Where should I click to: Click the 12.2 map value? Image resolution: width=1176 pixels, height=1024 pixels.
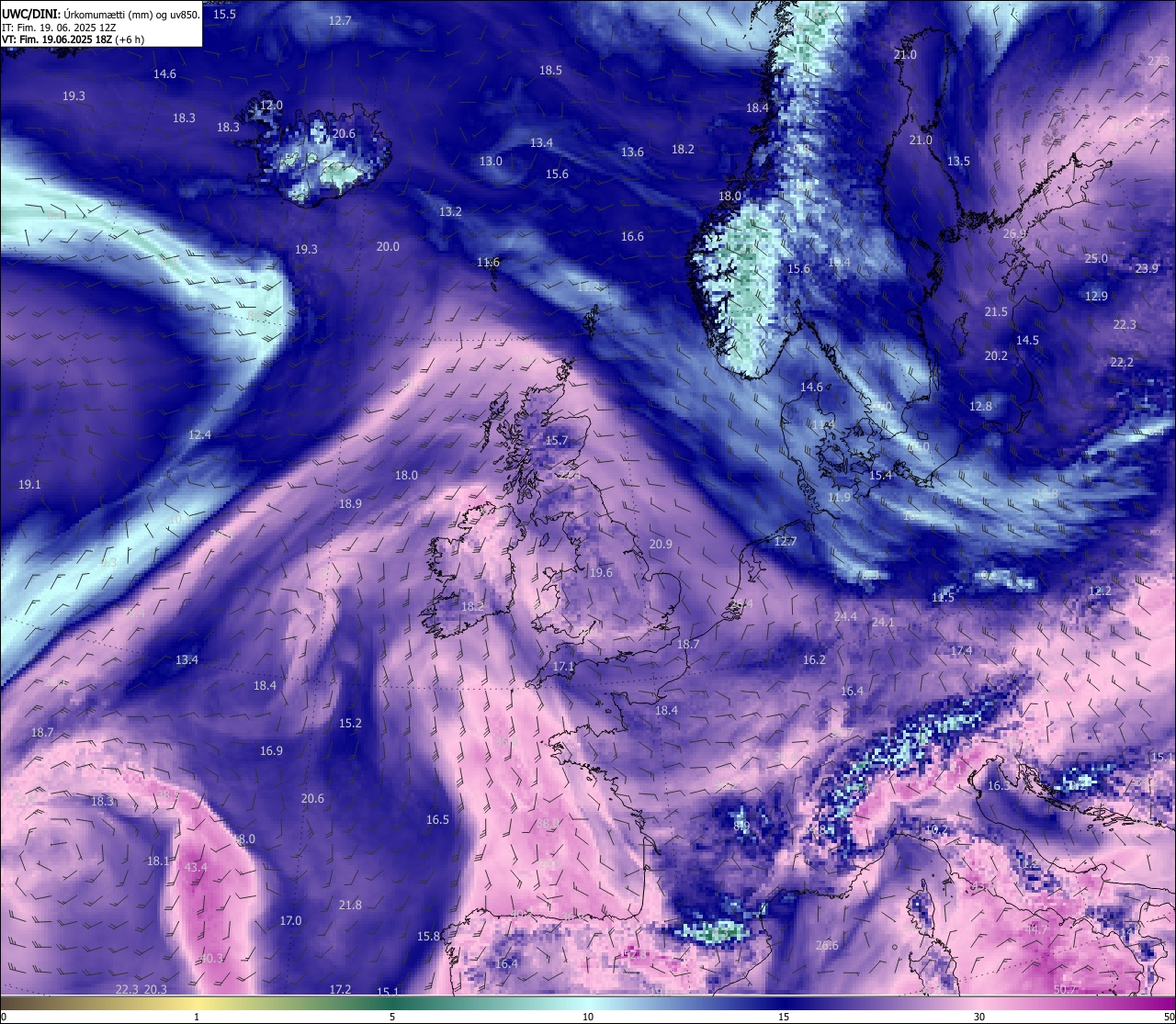click(1100, 591)
